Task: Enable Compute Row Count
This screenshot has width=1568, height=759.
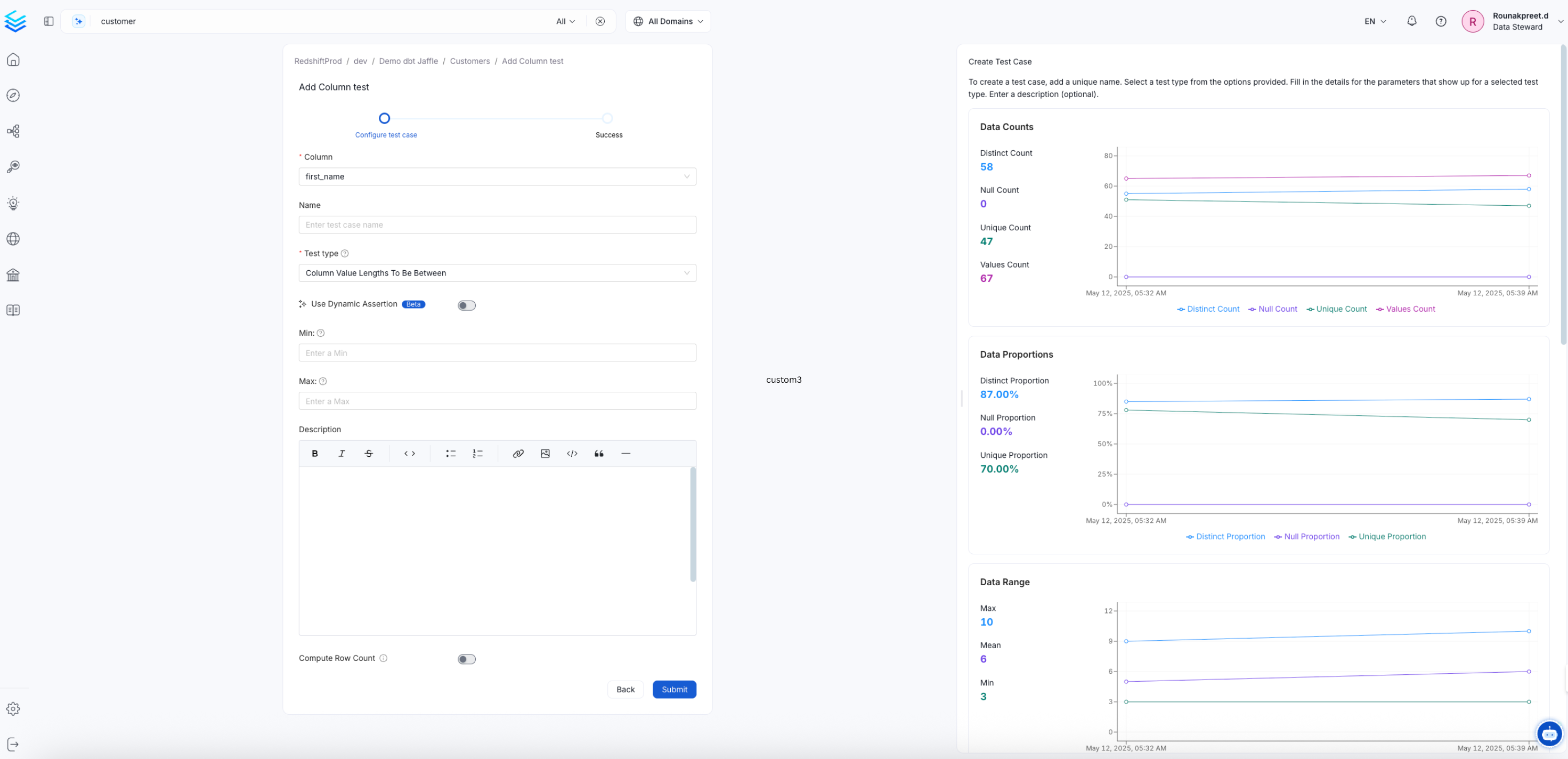Action: coord(466,658)
